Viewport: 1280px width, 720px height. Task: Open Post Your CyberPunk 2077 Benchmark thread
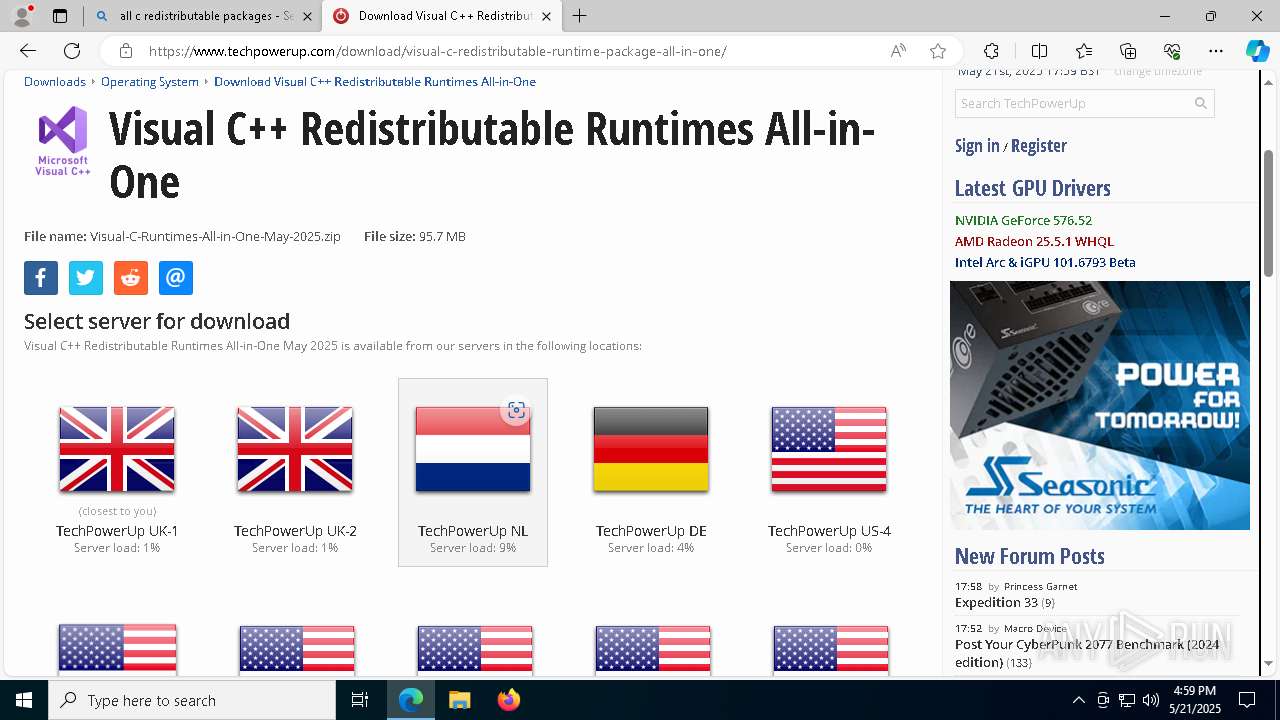click(x=1087, y=653)
